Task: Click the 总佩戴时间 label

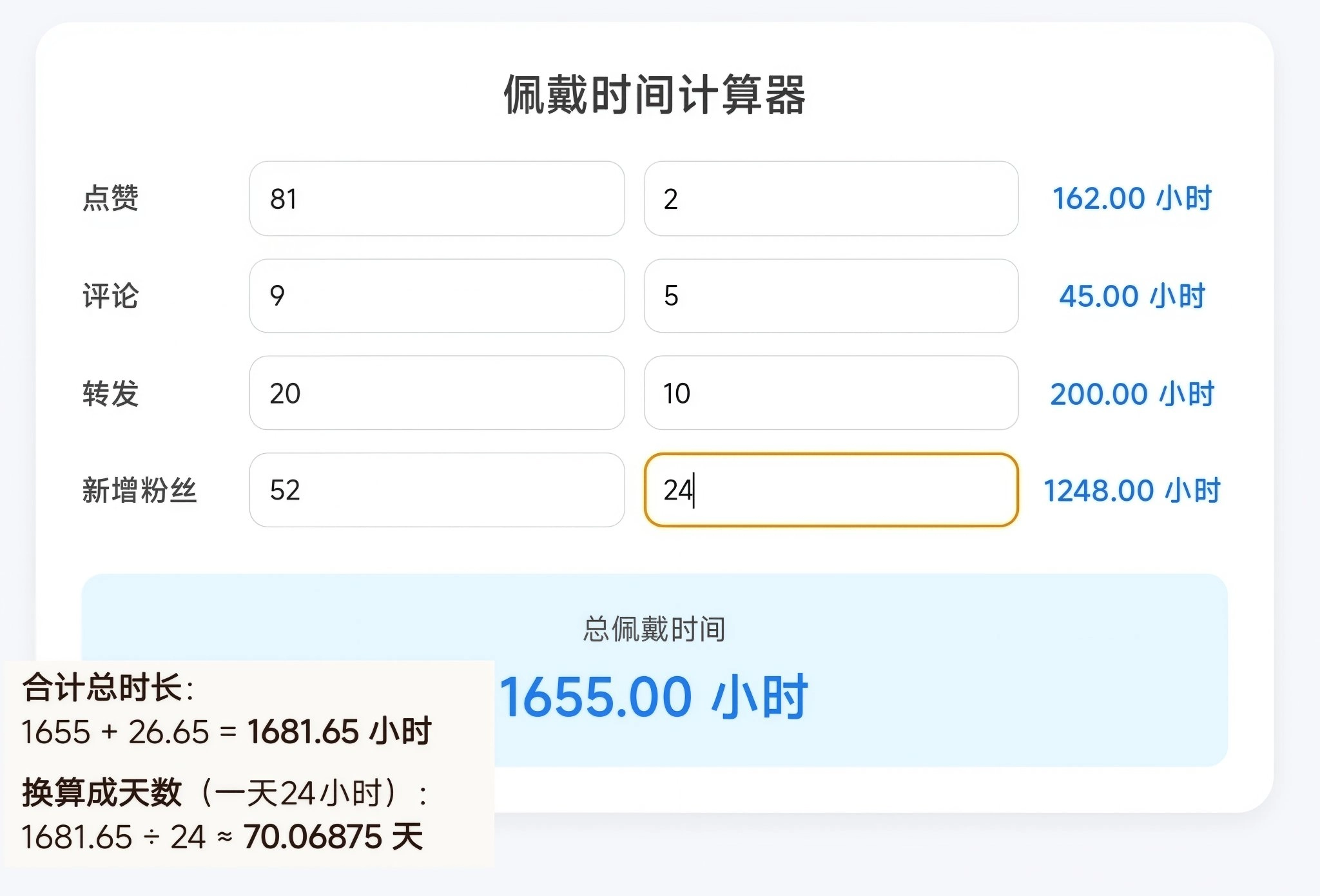Action: [x=654, y=629]
